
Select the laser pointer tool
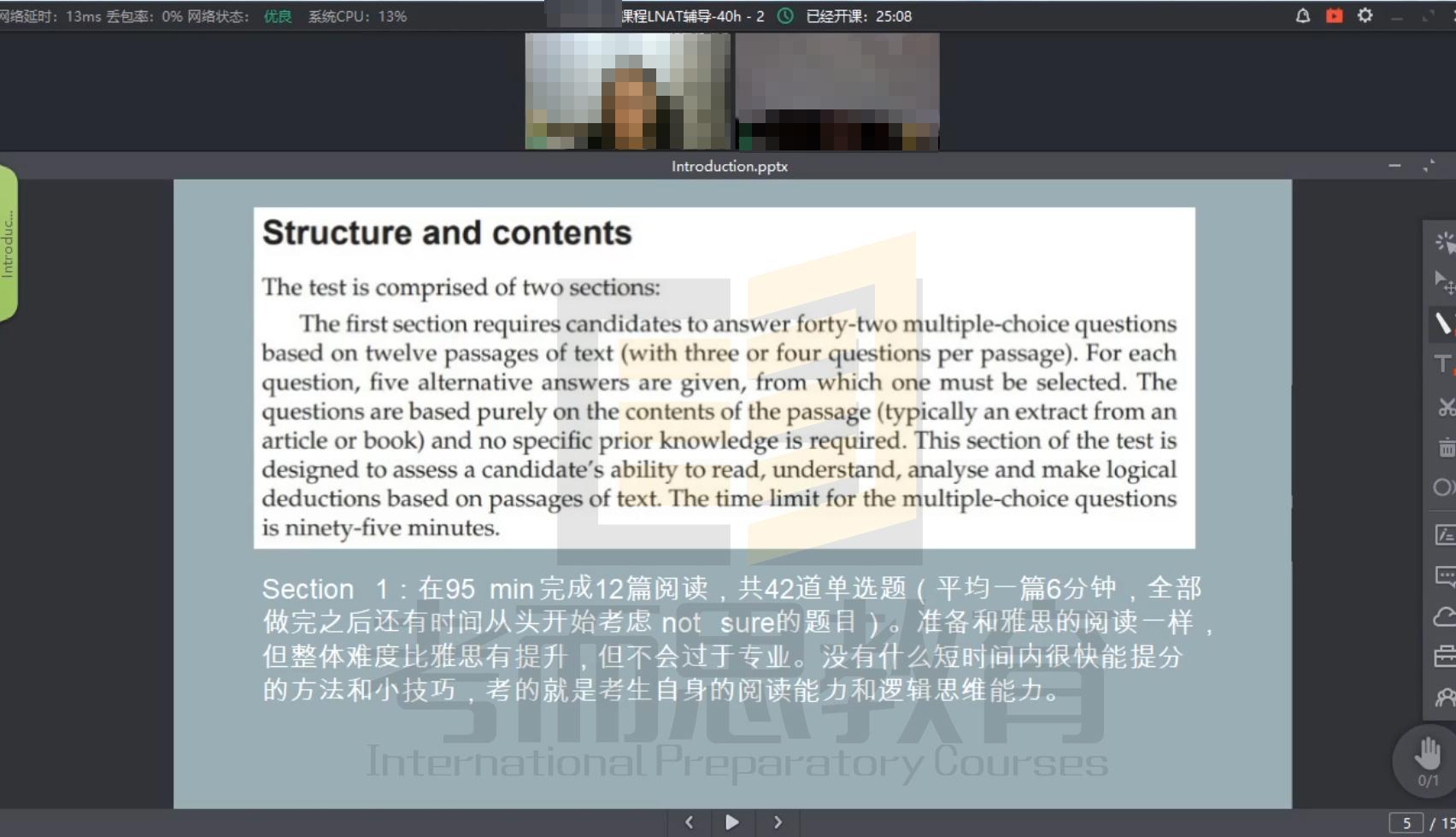pos(1443,243)
